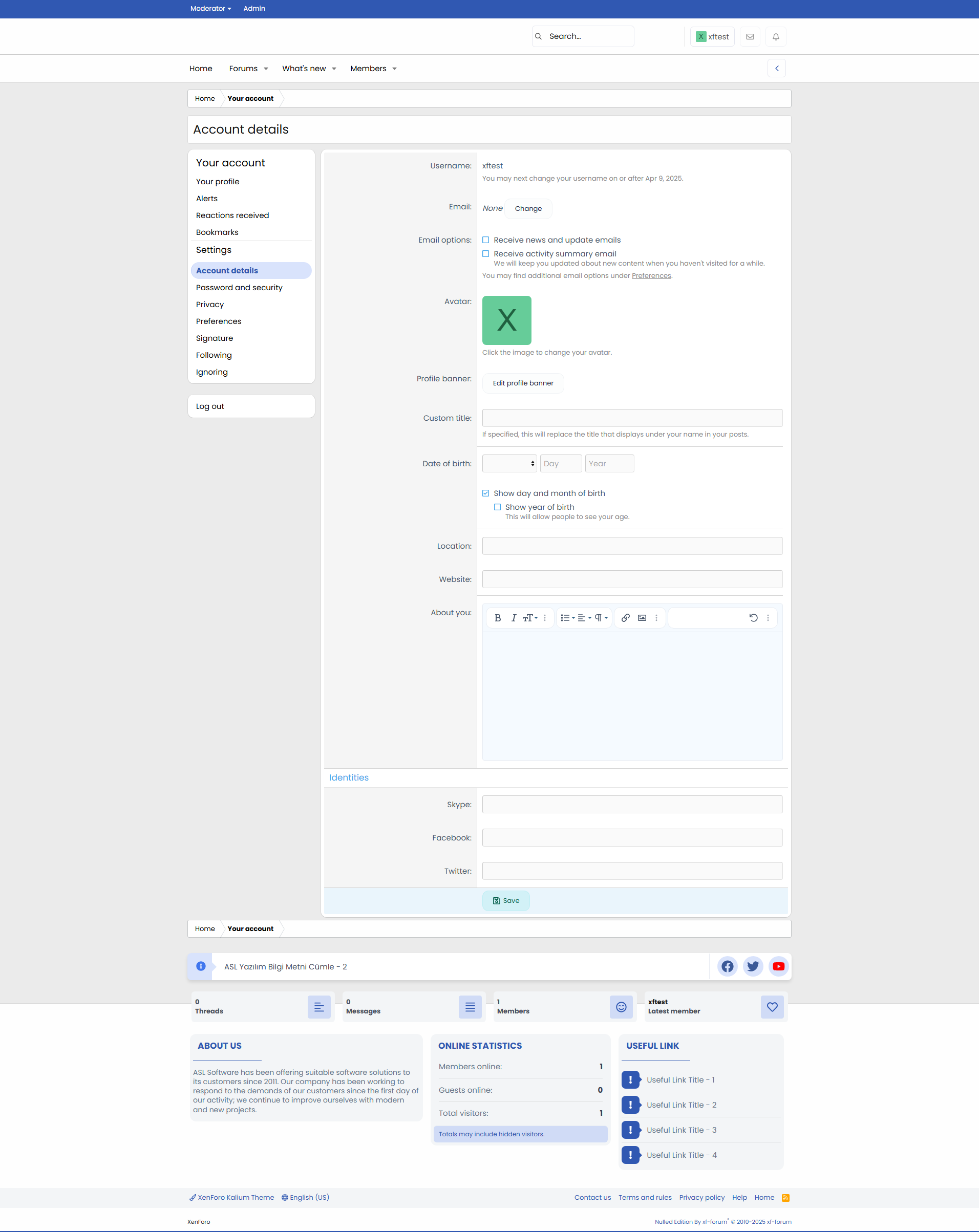This screenshot has width=979, height=1232.
Task: Click the insert link icon
Action: click(x=625, y=618)
